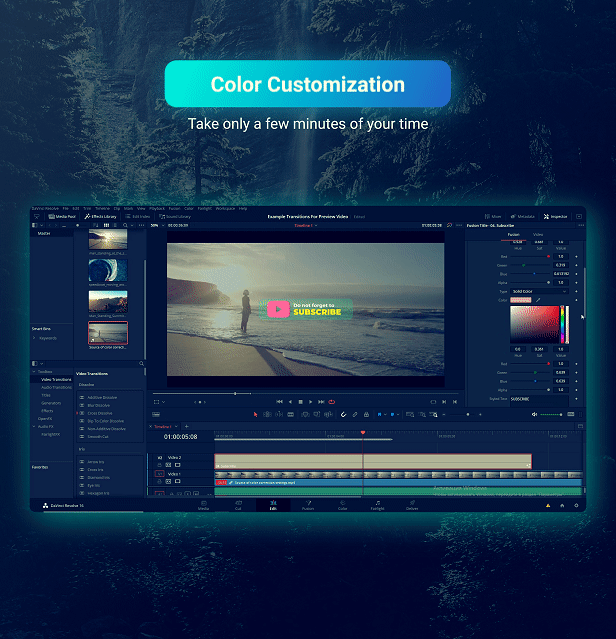The image size is (616, 639).
Task: Add keyframe for lower Blue value
Action: (x=576, y=381)
